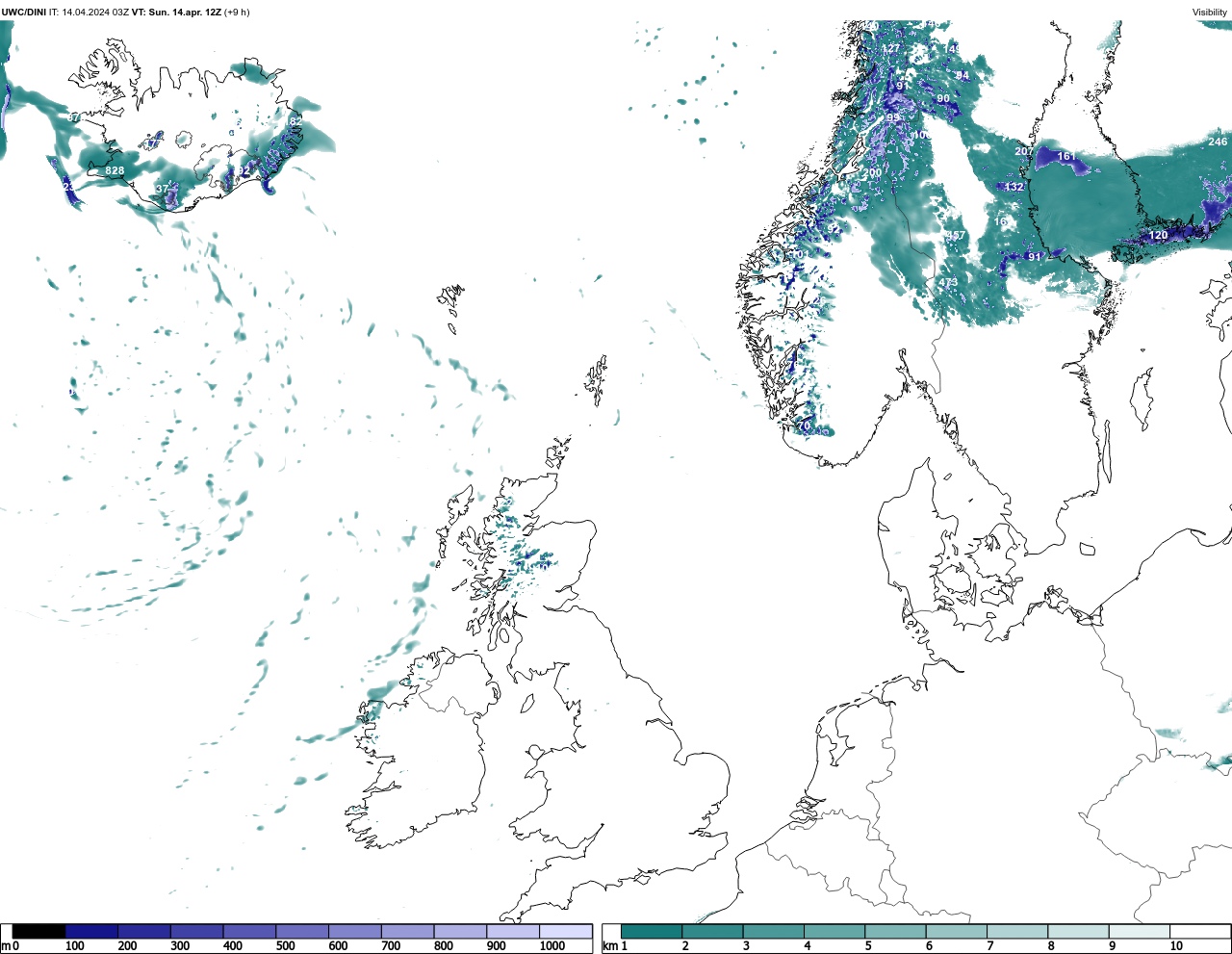Click the 94 value on the map
Screen dimensions: 1232x954
(962, 76)
